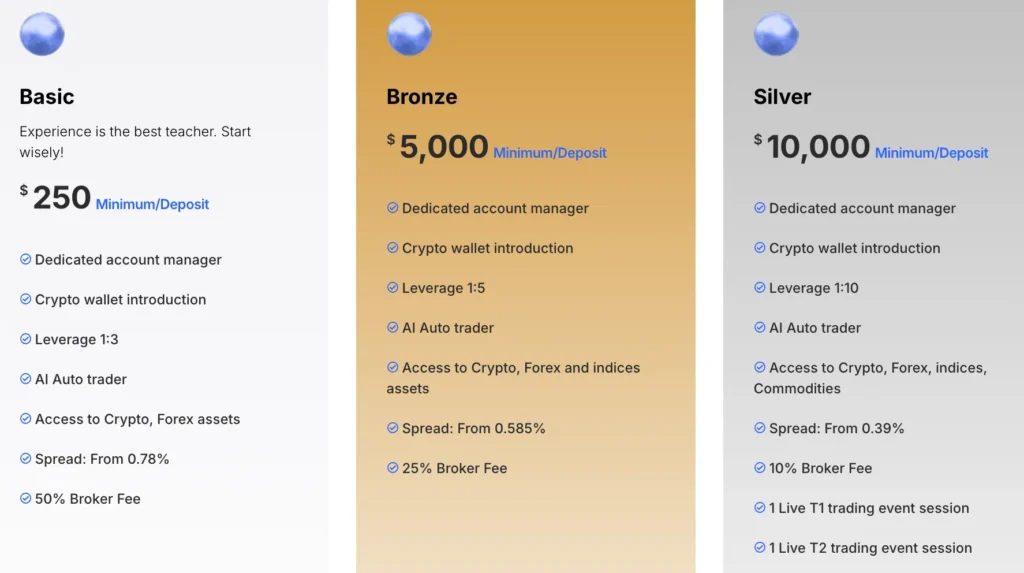The width and height of the screenshot is (1024, 573).
Task: Open Basic plan Minimum/Deposit link
Action: coord(152,204)
